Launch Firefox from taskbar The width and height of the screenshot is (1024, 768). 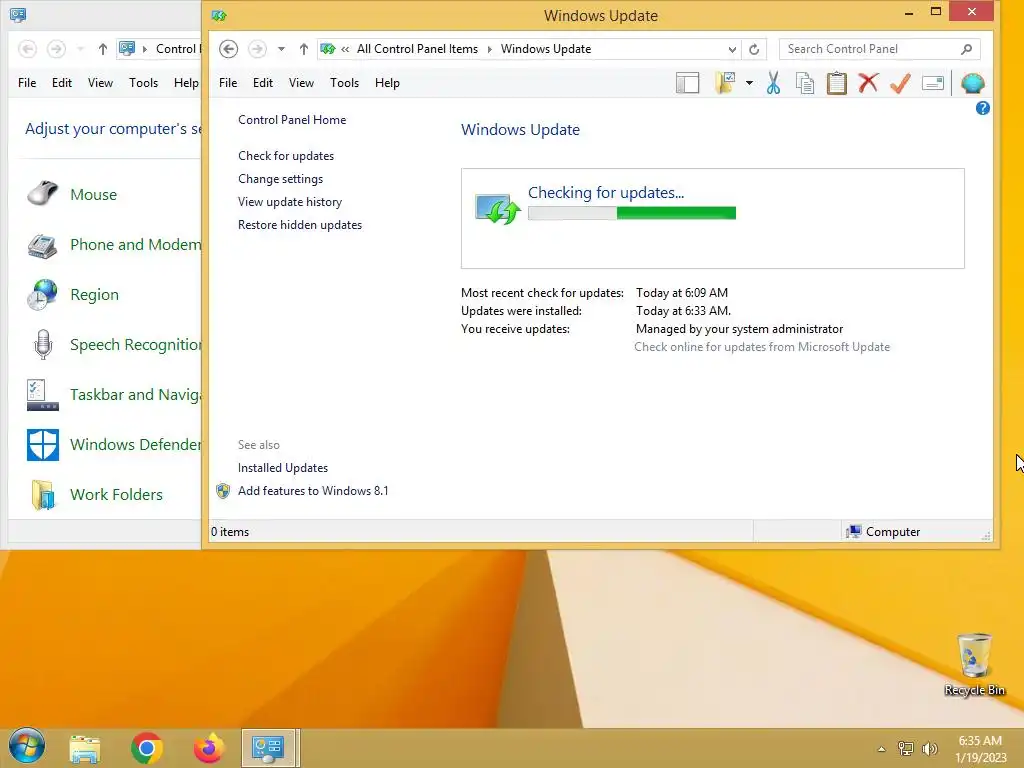click(209, 748)
